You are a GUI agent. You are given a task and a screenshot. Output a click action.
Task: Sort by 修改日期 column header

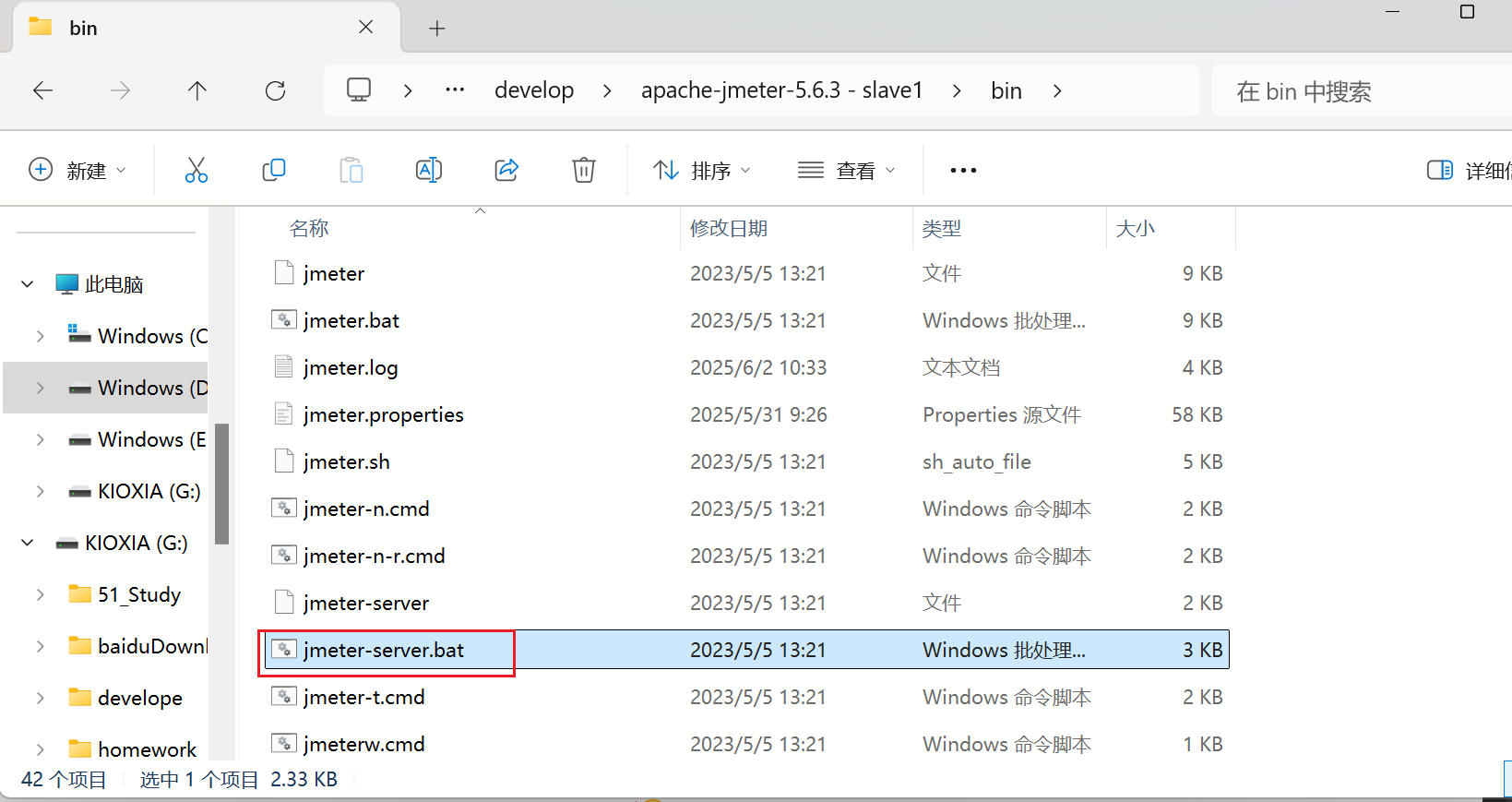(729, 228)
